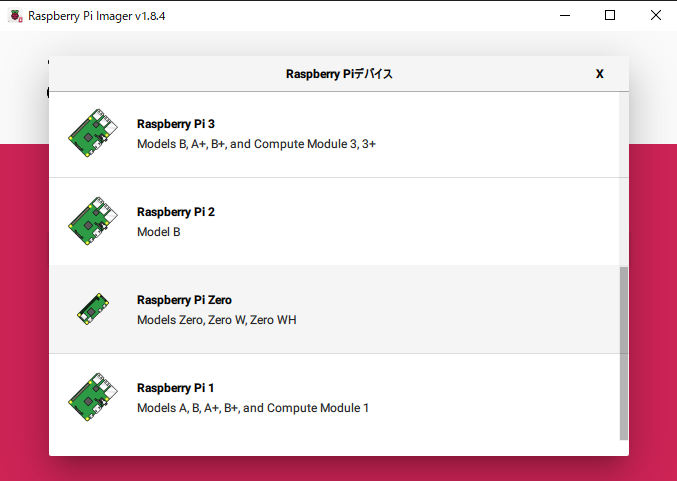The image size is (677, 481).
Task: Click the Raspberry Pi 1 board icon
Action: coord(93,397)
